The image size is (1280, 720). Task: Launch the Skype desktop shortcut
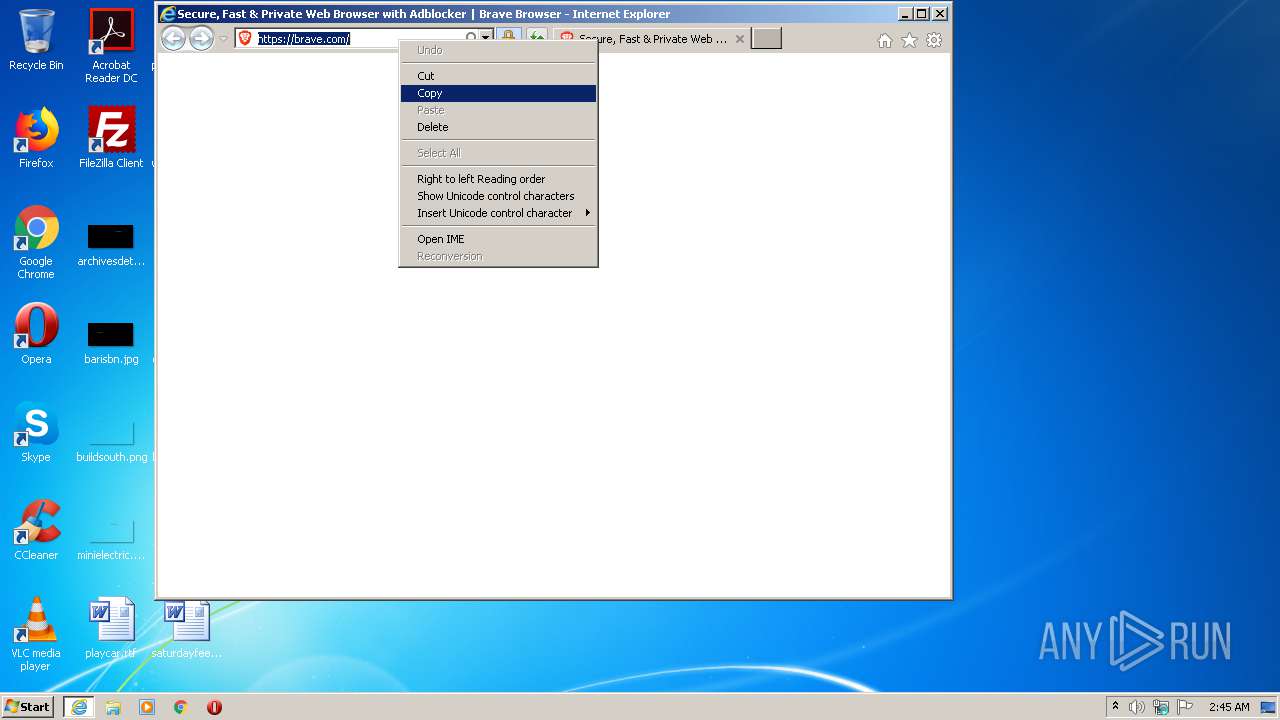[36, 432]
